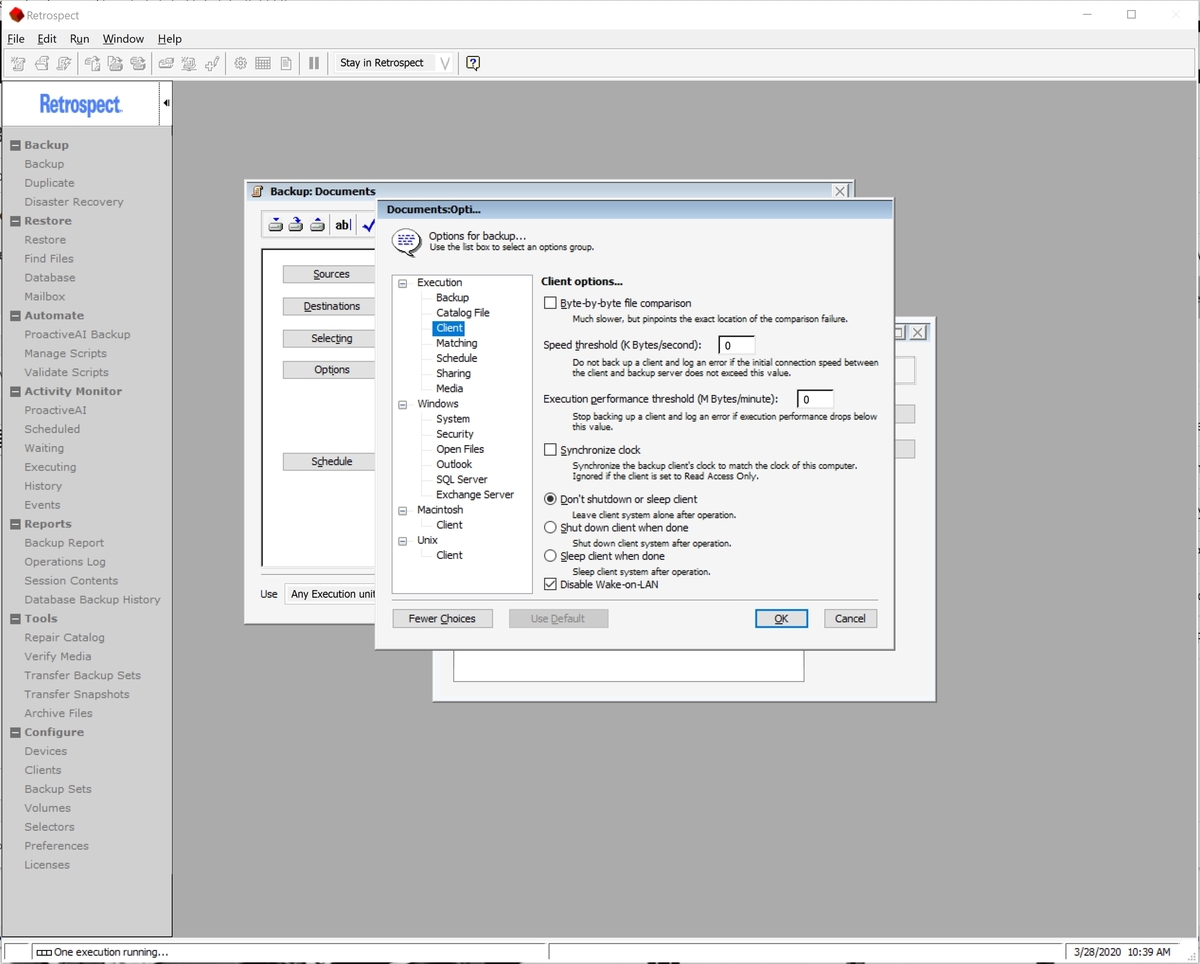
Task: Select Security under Windows in tree
Action: point(455,434)
